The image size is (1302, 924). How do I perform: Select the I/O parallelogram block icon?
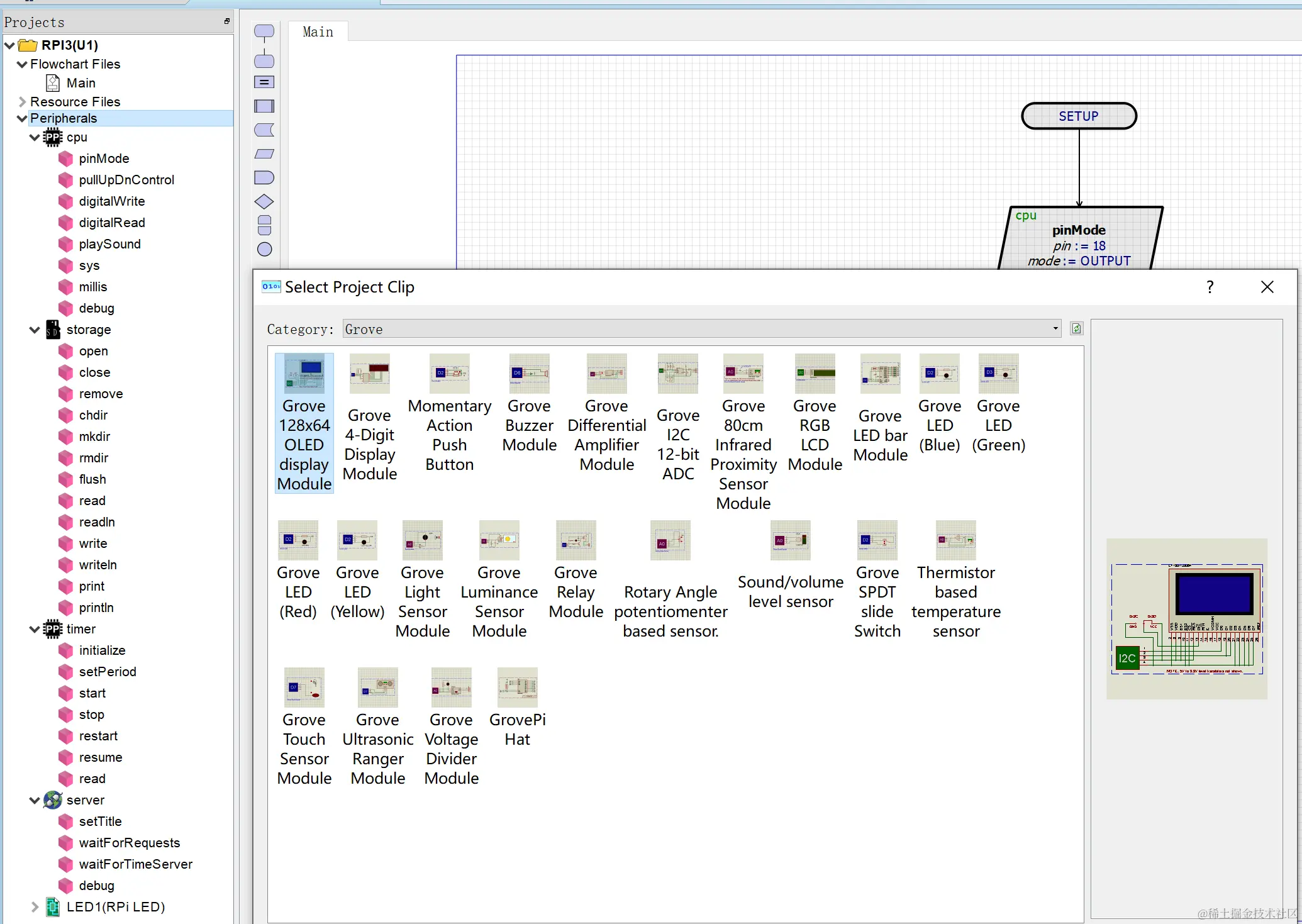264,154
